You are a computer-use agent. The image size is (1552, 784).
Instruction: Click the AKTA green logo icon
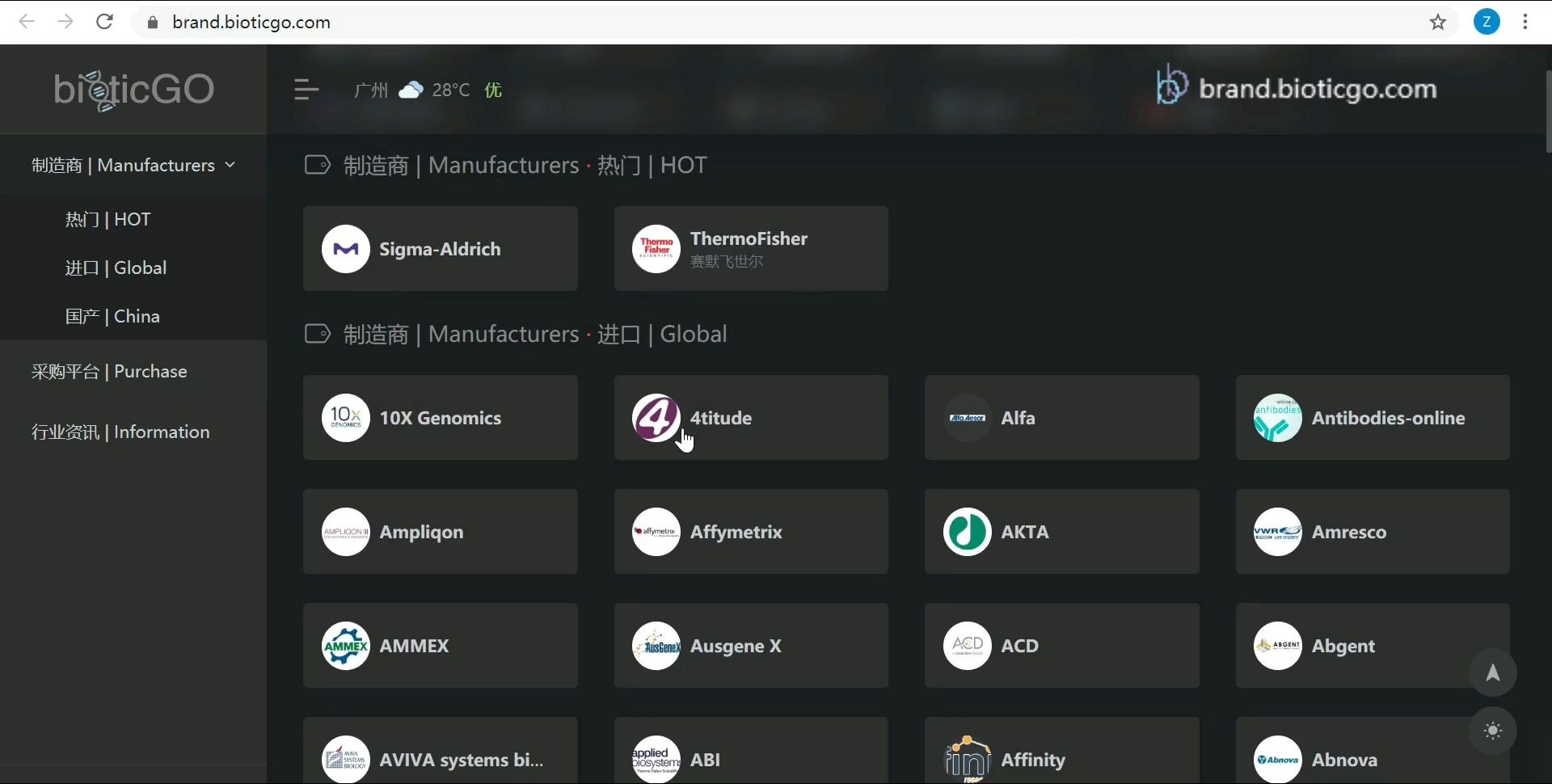point(968,532)
